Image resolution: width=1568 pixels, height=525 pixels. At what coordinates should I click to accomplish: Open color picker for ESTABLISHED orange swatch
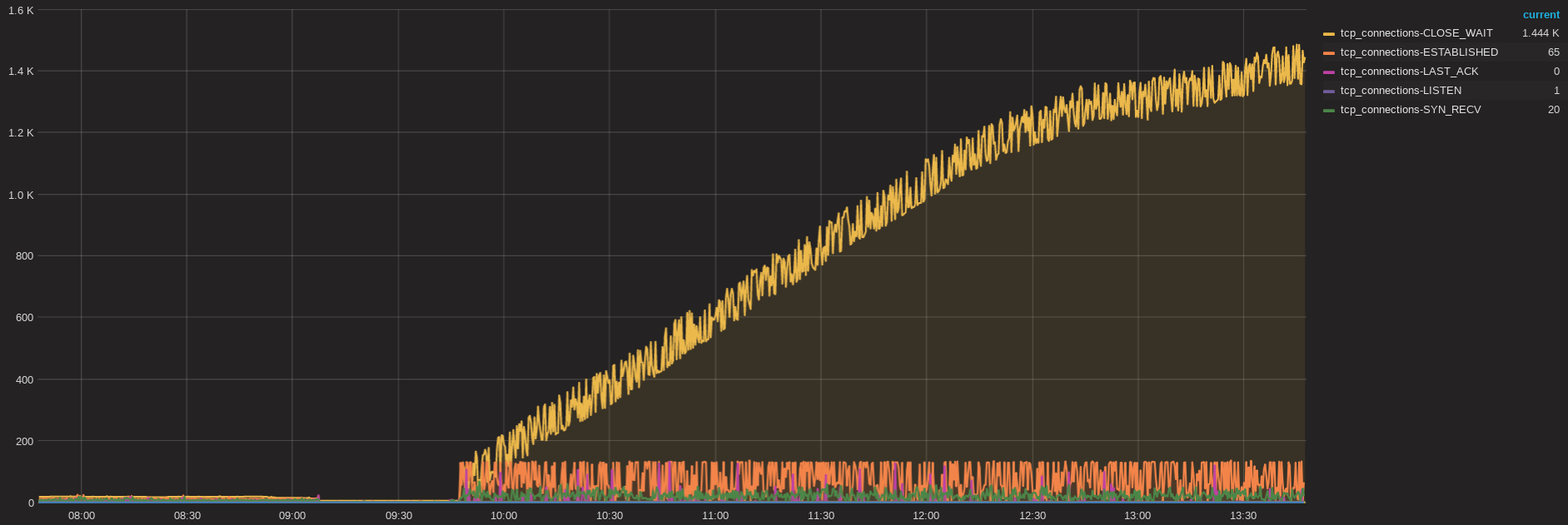(x=1328, y=53)
